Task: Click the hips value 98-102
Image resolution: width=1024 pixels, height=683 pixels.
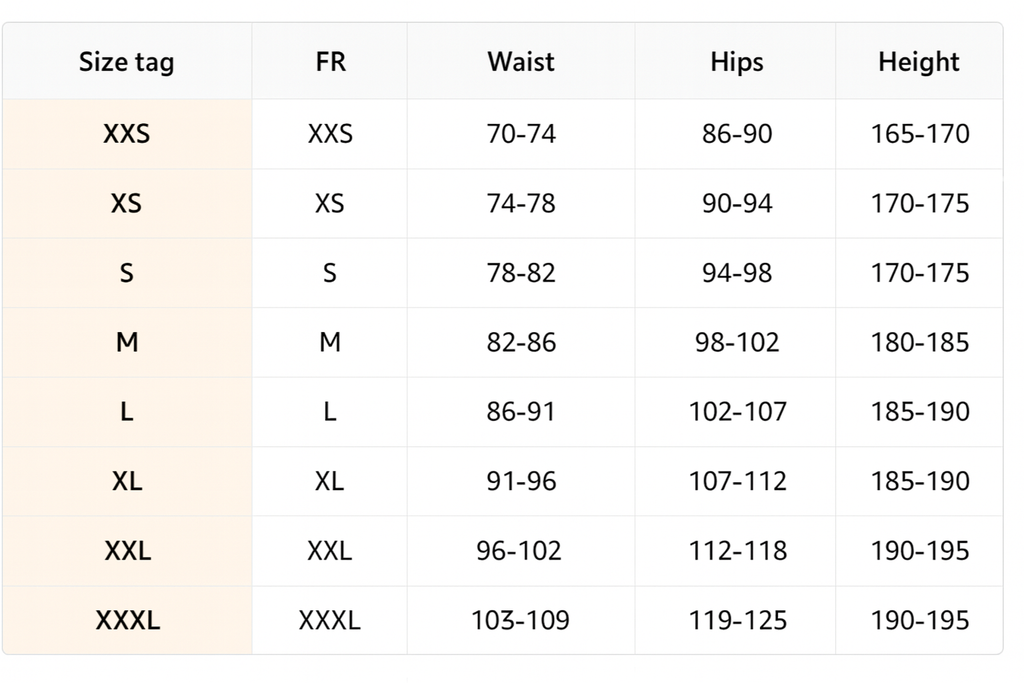Action: 737,343
